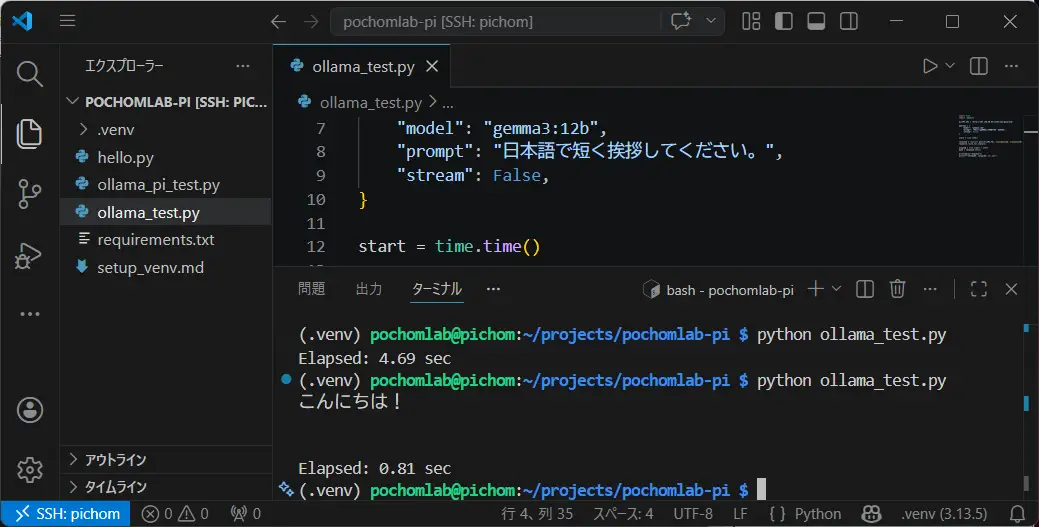Split the editor to the right
The image size is (1039, 527).
pos(979,66)
